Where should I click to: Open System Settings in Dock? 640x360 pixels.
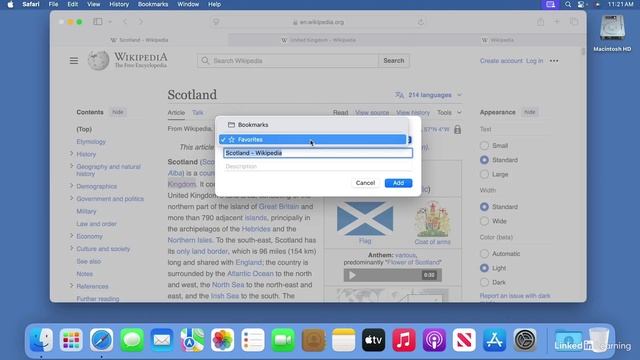click(524, 340)
